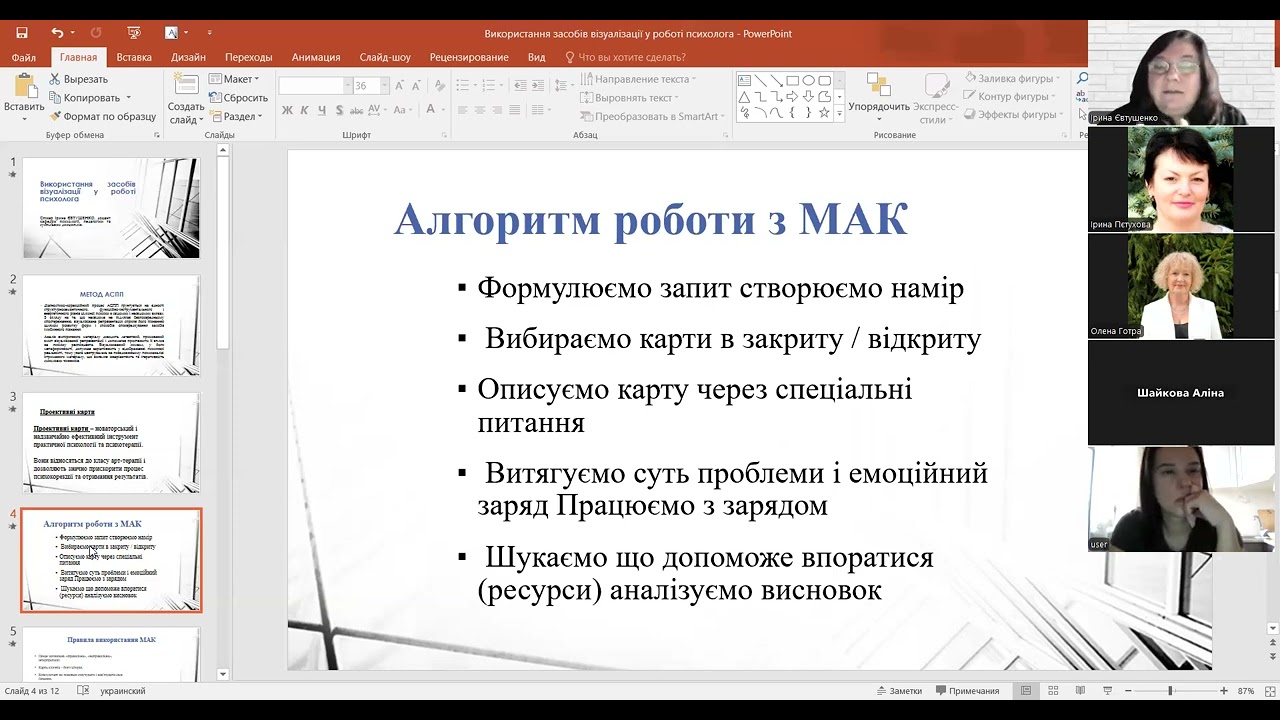The width and height of the screenshot is (1280, 720).
Task: Adjust the zoom slider handle
Action: [1170, 691]
